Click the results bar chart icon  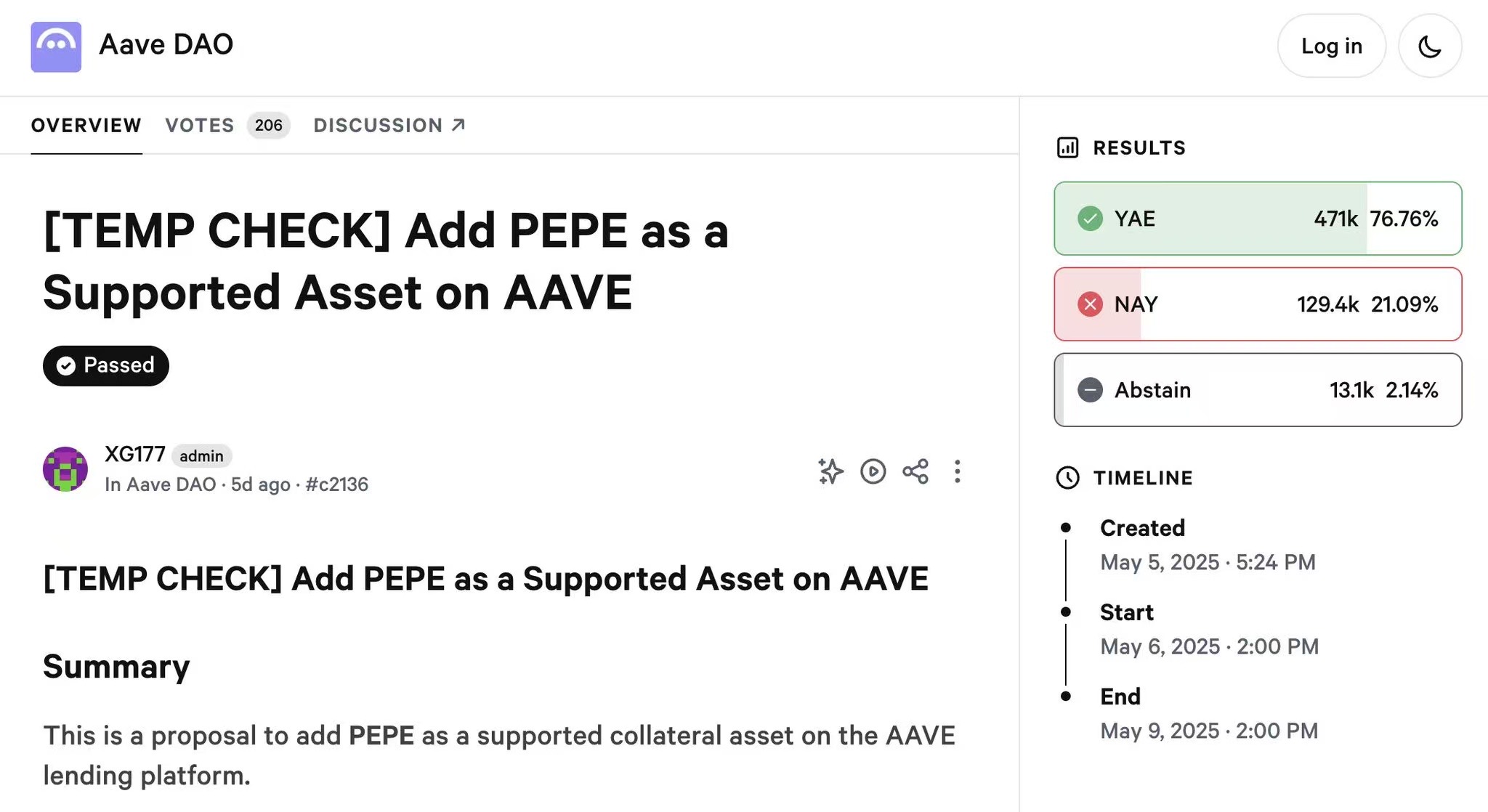1067,147
